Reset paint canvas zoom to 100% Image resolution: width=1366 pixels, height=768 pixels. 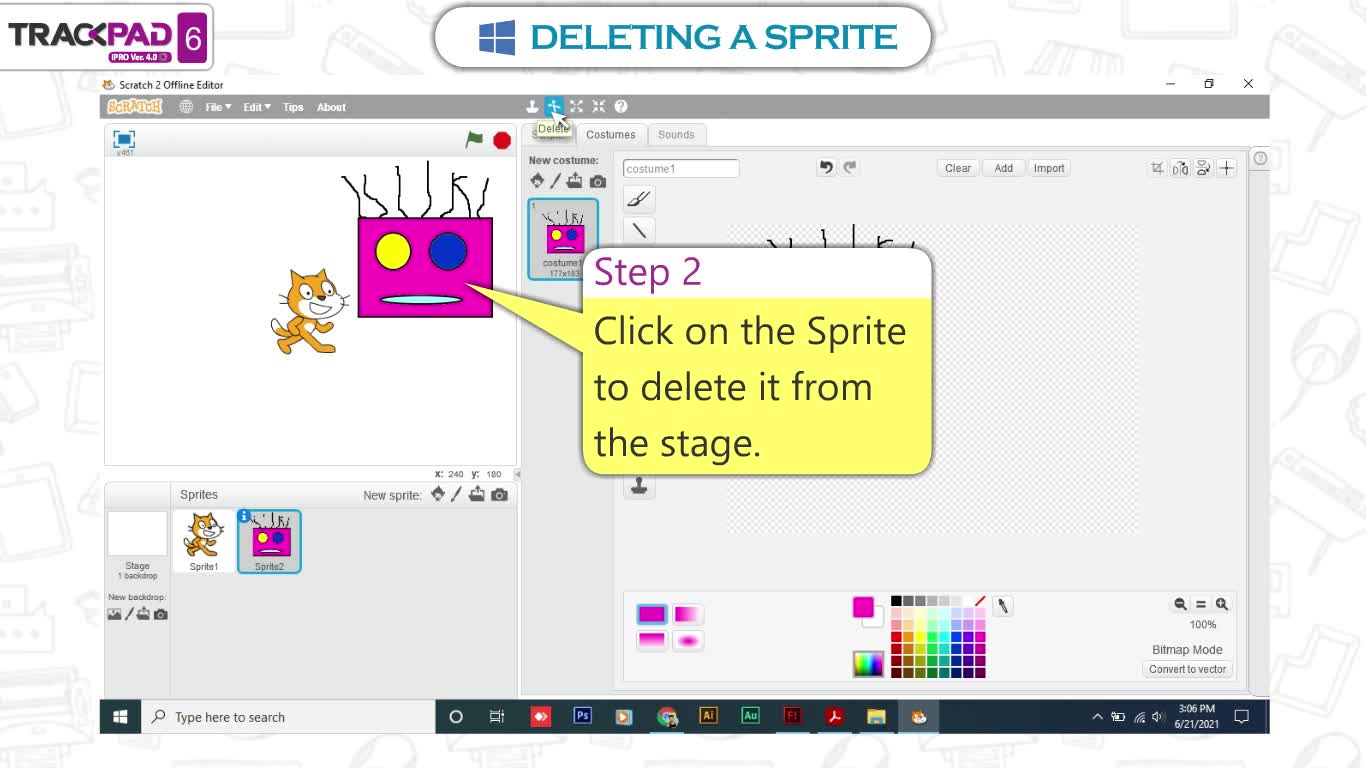(x=1201, y=604)
